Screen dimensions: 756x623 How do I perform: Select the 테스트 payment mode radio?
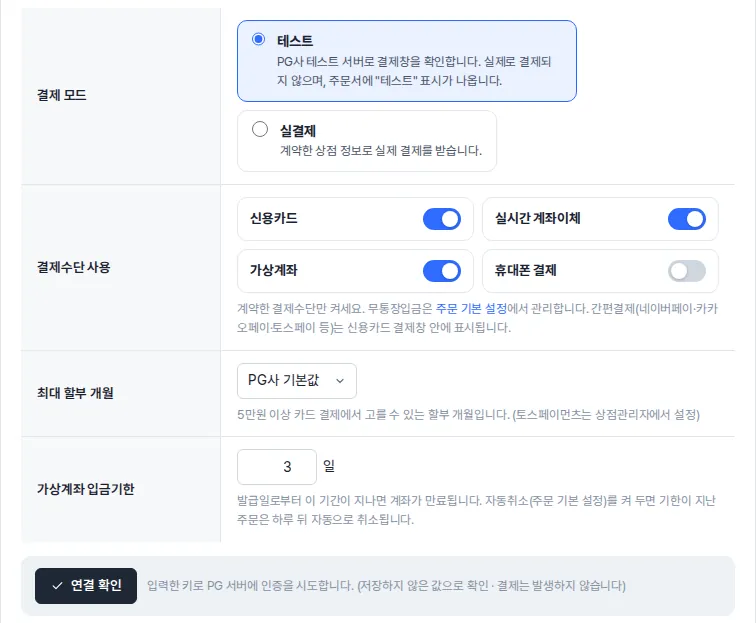tap(258, 39)
